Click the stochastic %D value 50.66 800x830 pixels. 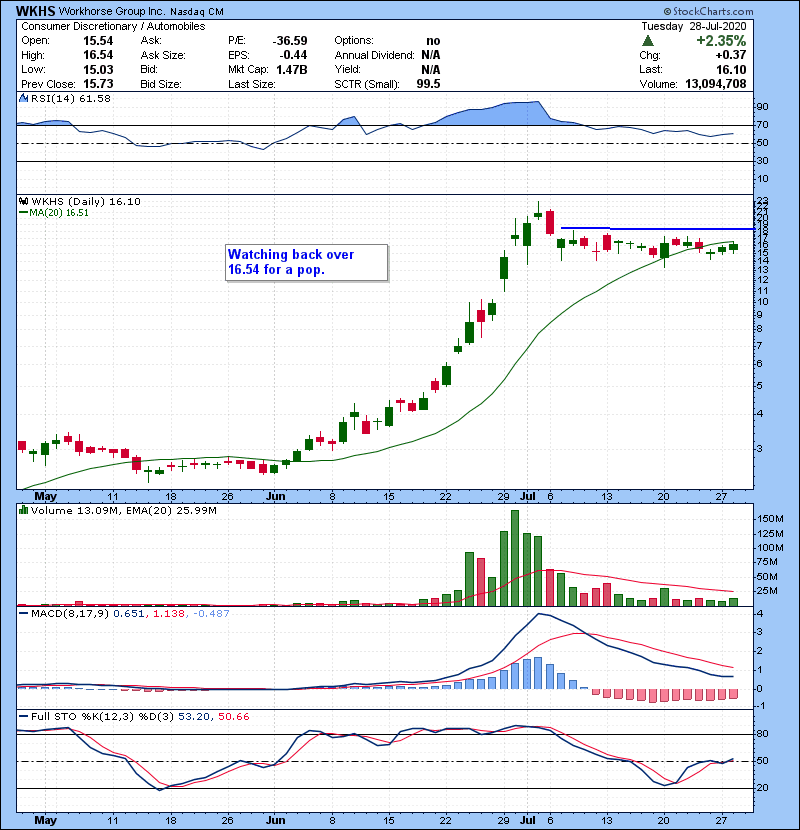(233, 716)
